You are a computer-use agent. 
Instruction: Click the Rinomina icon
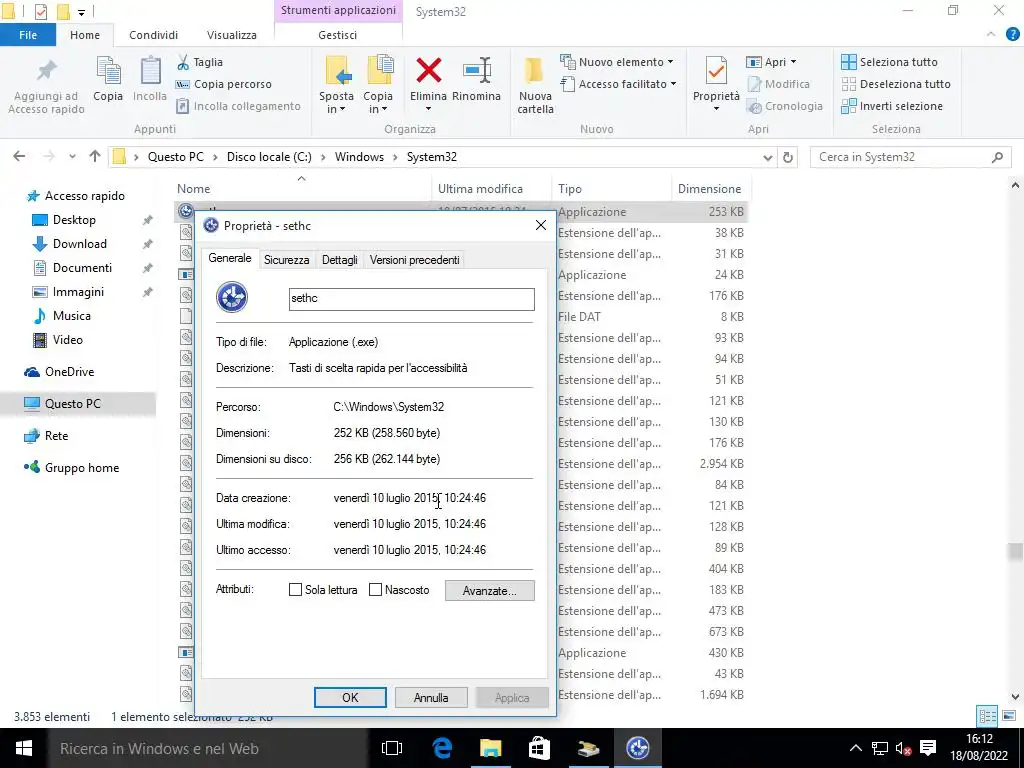(477, 71)
